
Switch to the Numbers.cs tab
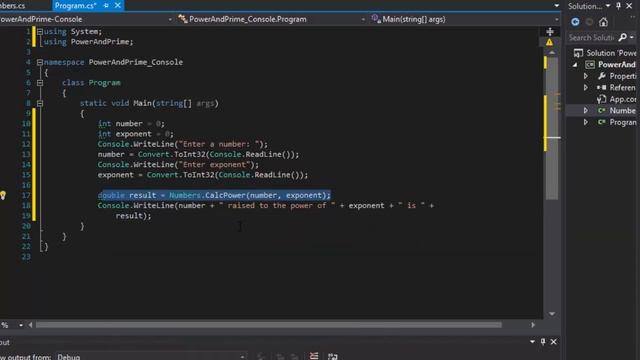[13, 6]
